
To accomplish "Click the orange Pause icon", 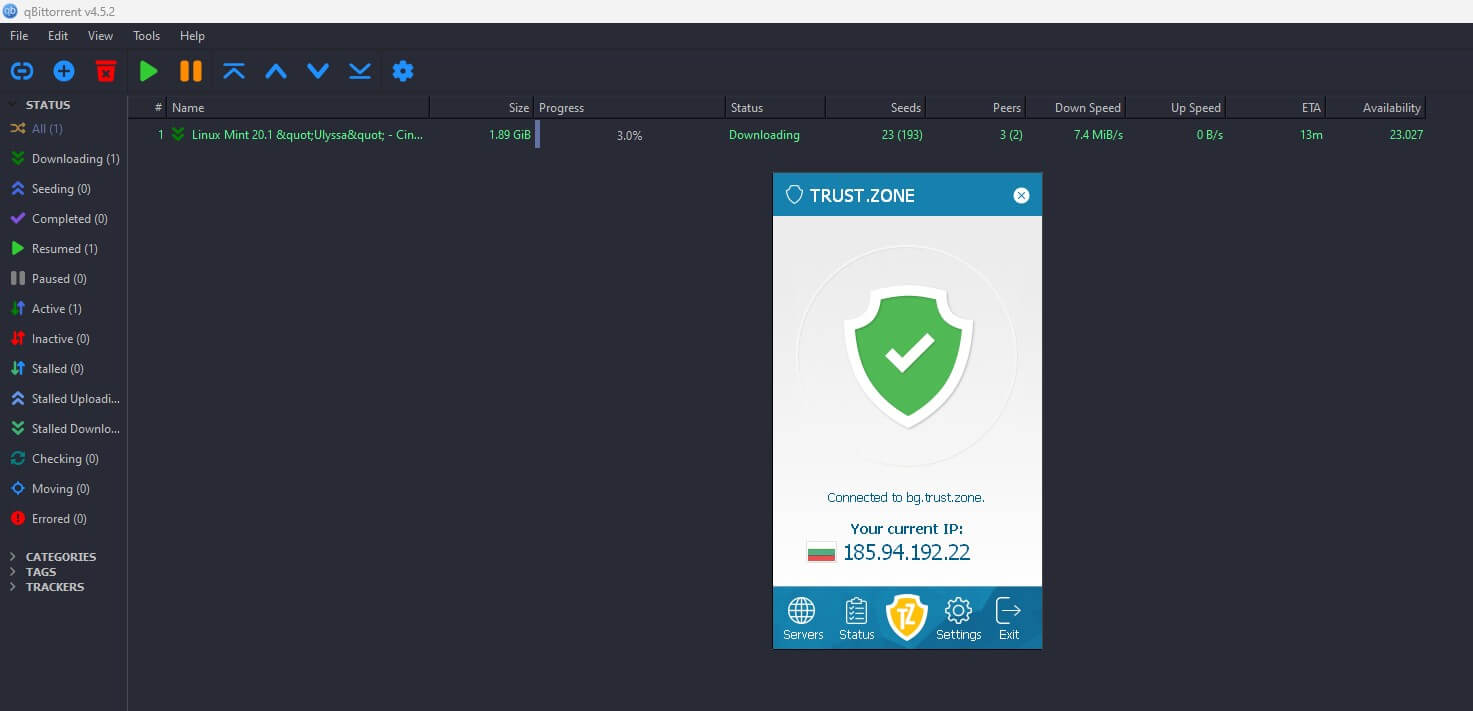I will 191,71.
